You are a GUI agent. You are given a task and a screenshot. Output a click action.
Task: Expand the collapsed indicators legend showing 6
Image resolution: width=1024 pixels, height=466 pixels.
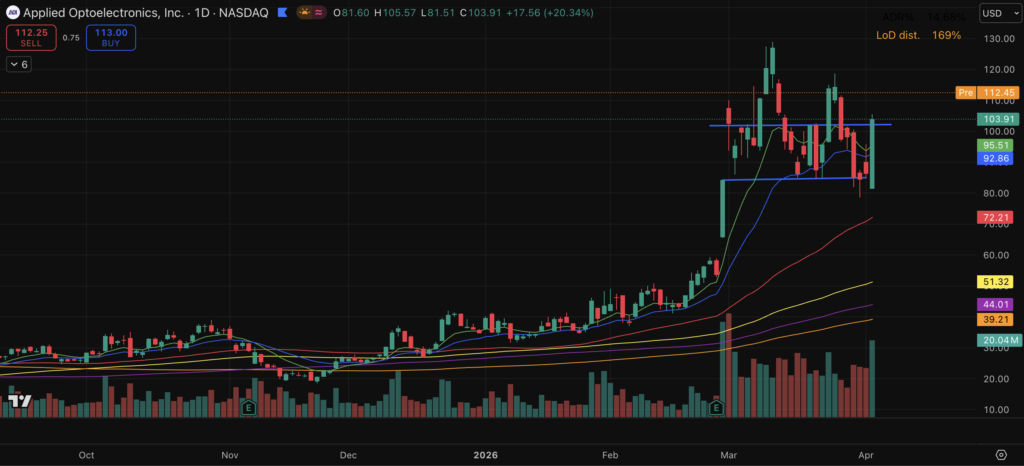click(x=18, y=64)
